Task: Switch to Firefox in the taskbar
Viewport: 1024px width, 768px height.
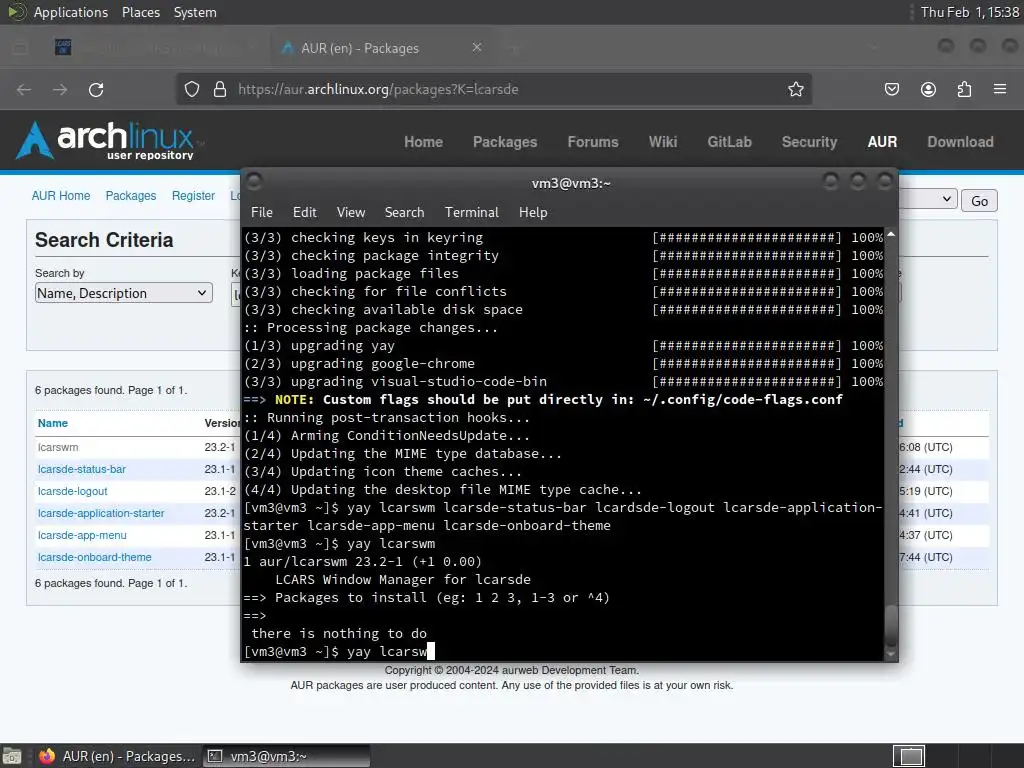Action: (x=118, y=756)
